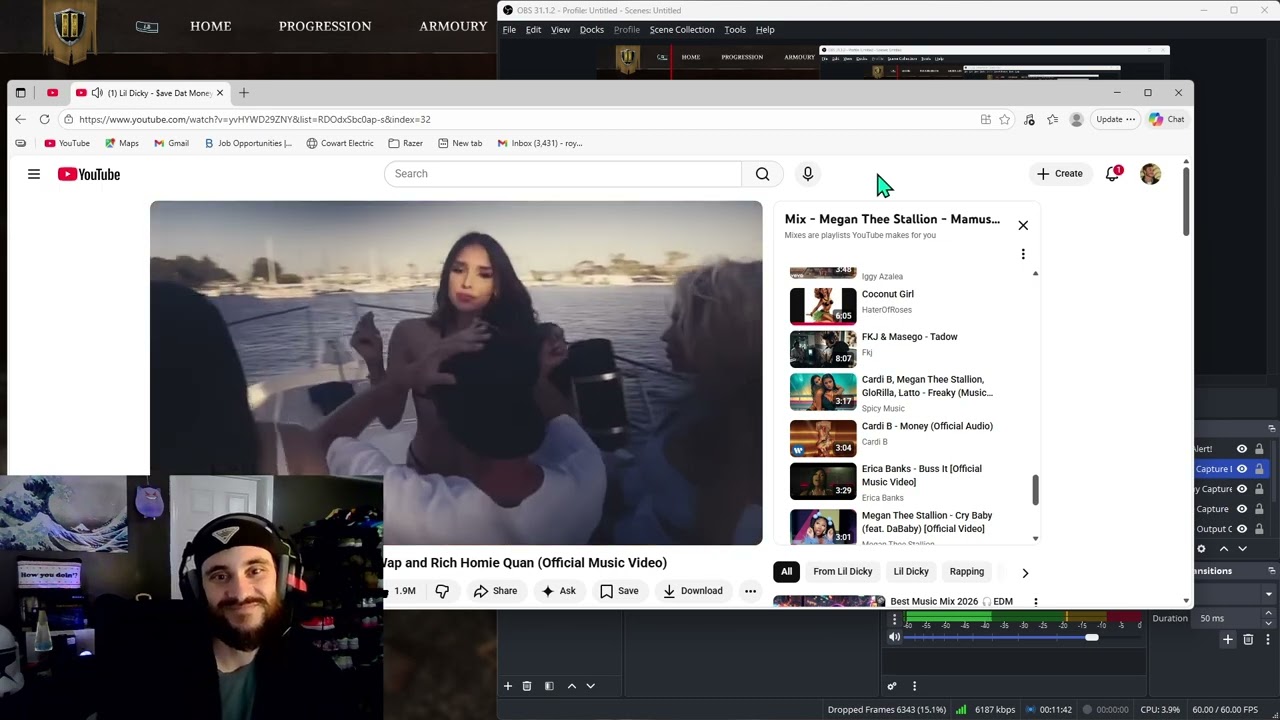Add a new OBS scene transition

(x=1228, y=639)
